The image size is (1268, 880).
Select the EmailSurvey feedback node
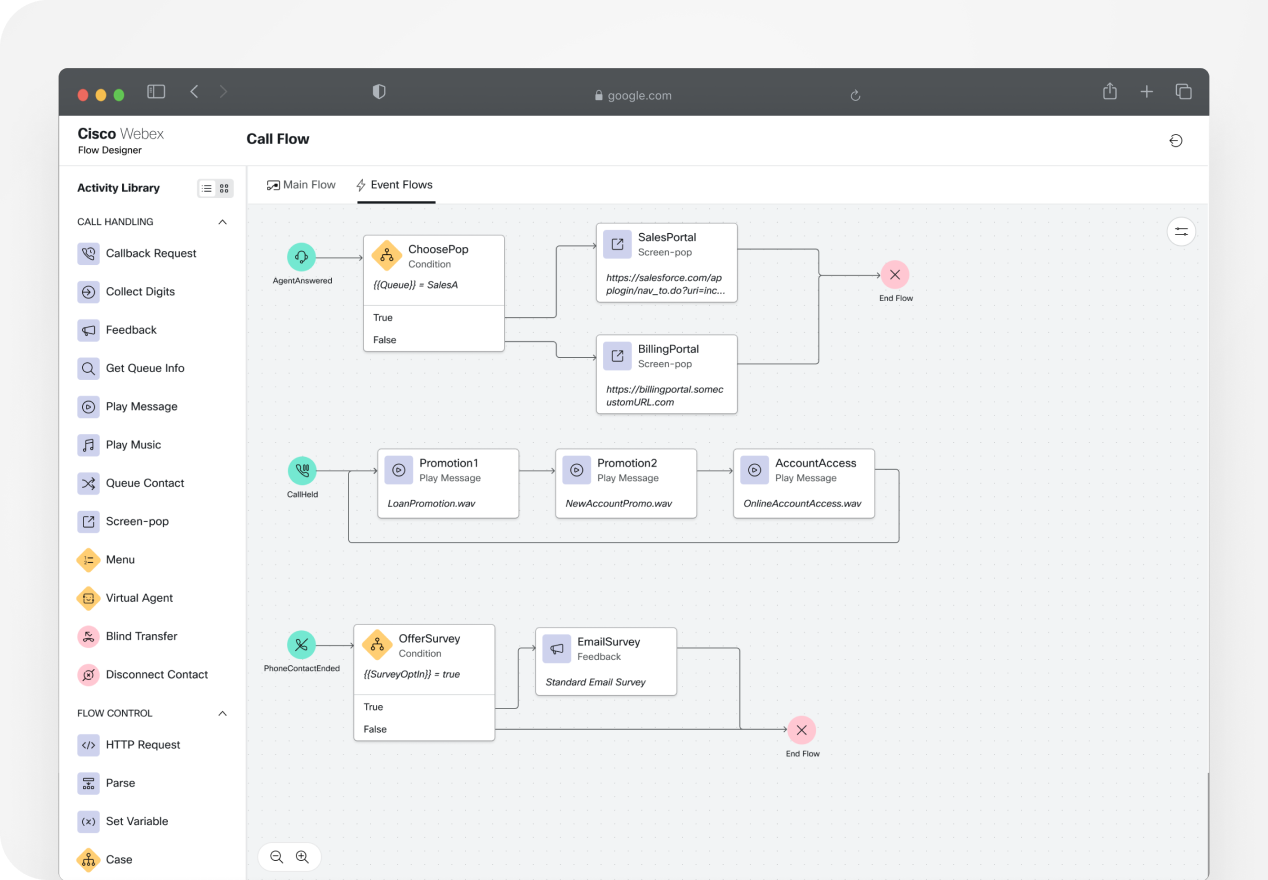coord(606,662)
